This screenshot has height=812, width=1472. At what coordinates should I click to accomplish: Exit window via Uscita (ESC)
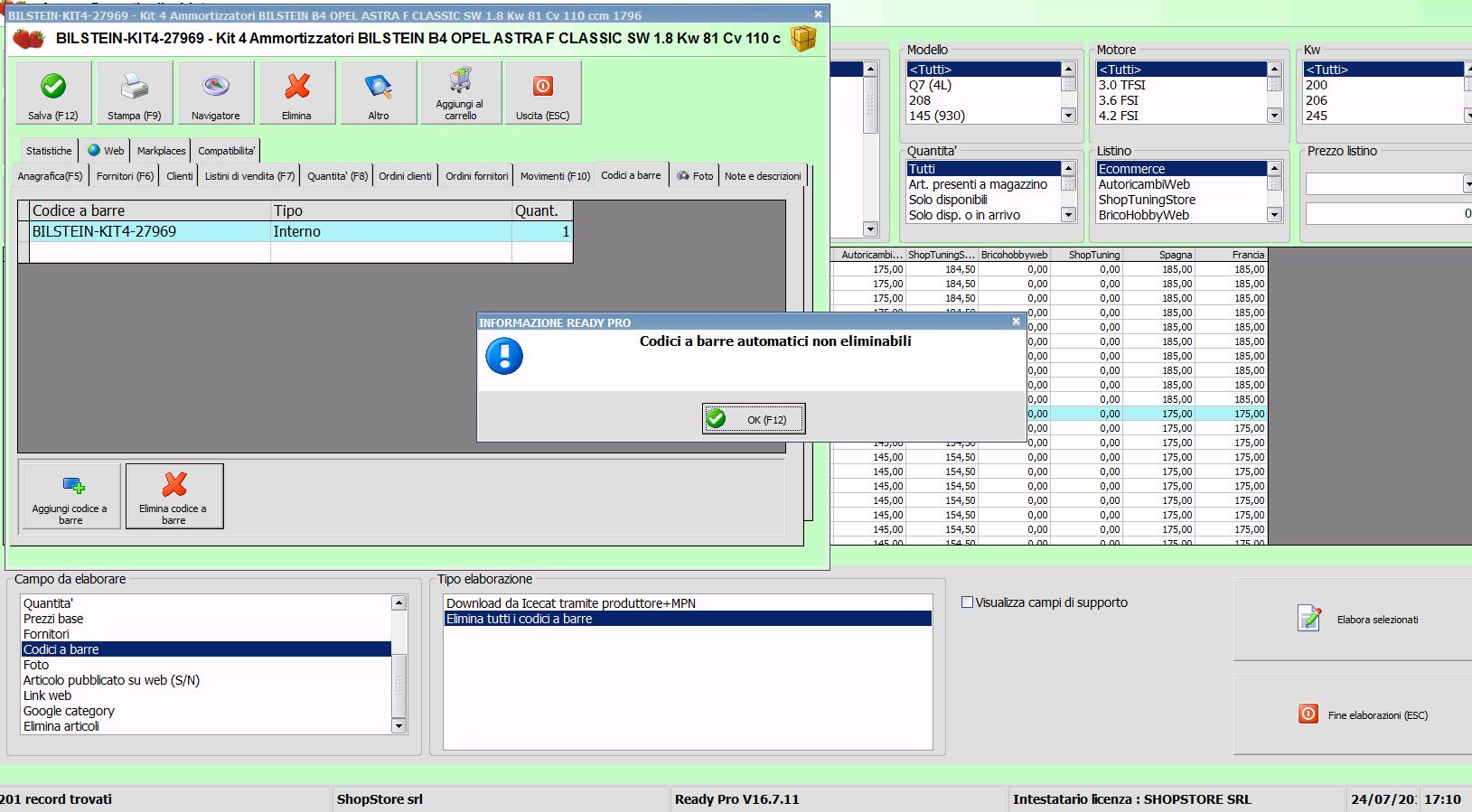pos(543,93)
